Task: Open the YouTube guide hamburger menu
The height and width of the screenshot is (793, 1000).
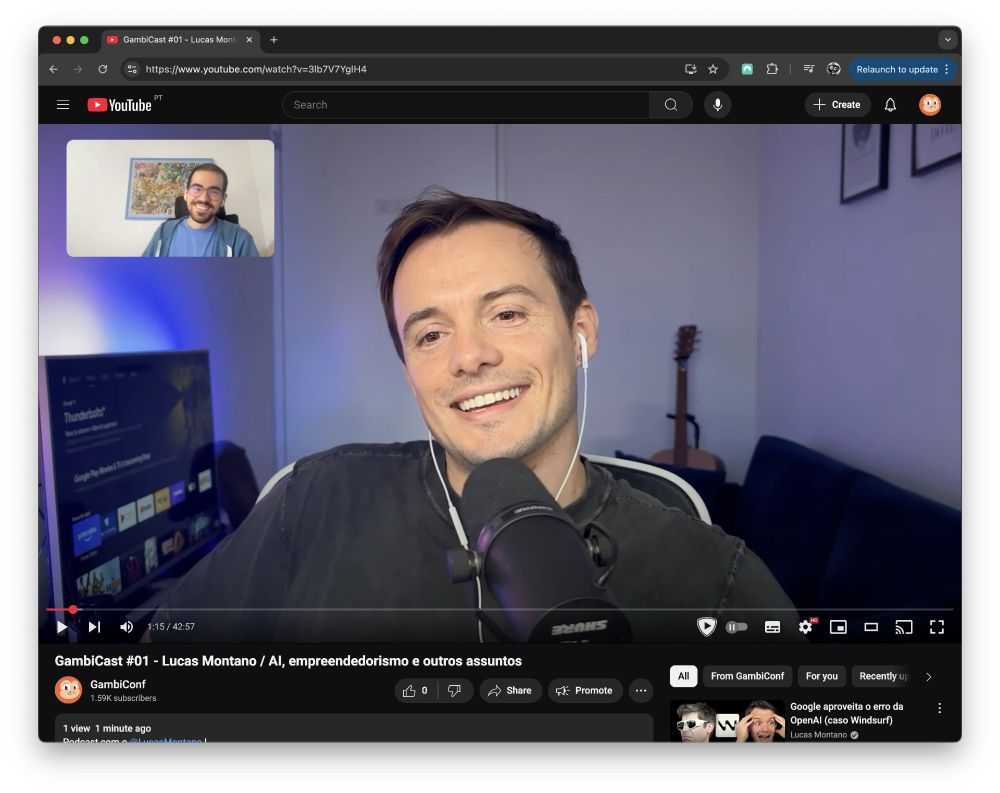Action: (62, 105)
